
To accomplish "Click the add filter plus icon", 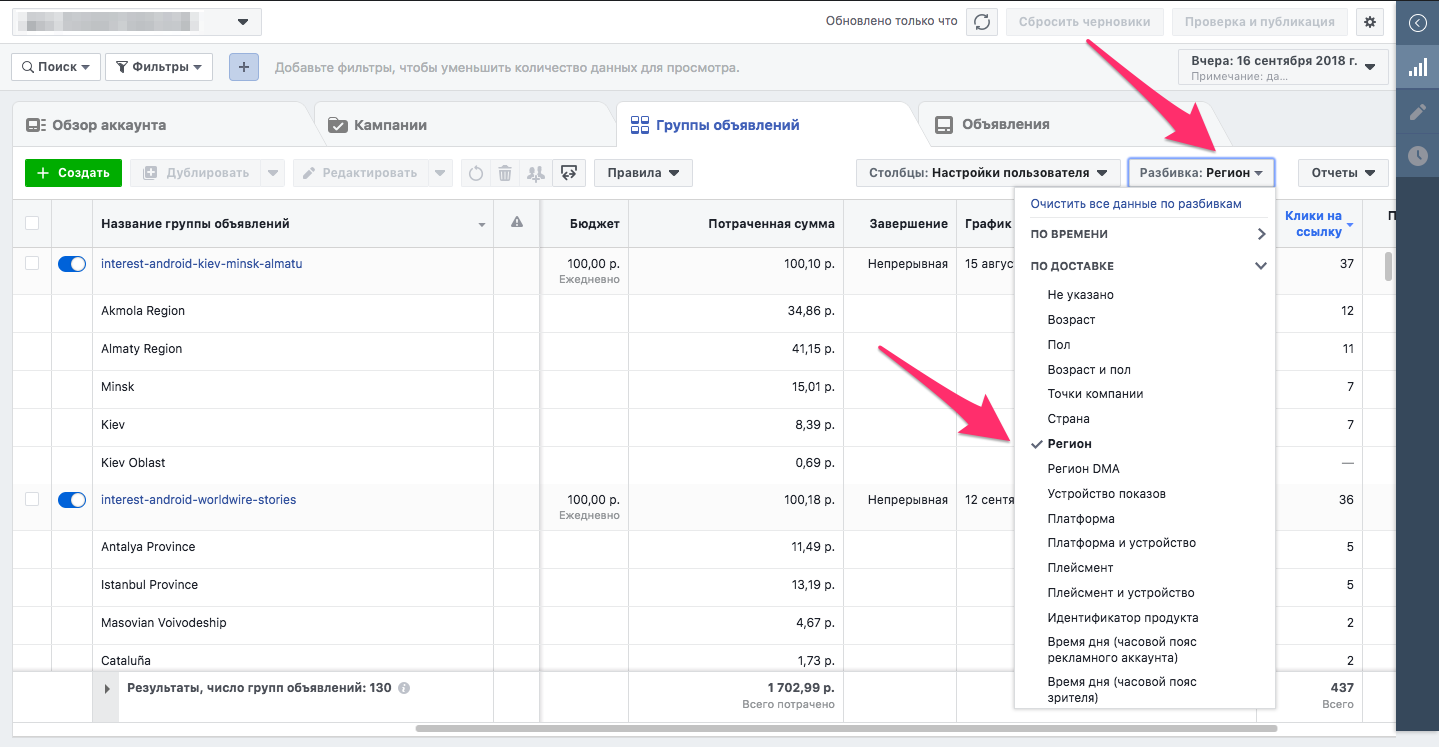I will [x=243, y=67].
